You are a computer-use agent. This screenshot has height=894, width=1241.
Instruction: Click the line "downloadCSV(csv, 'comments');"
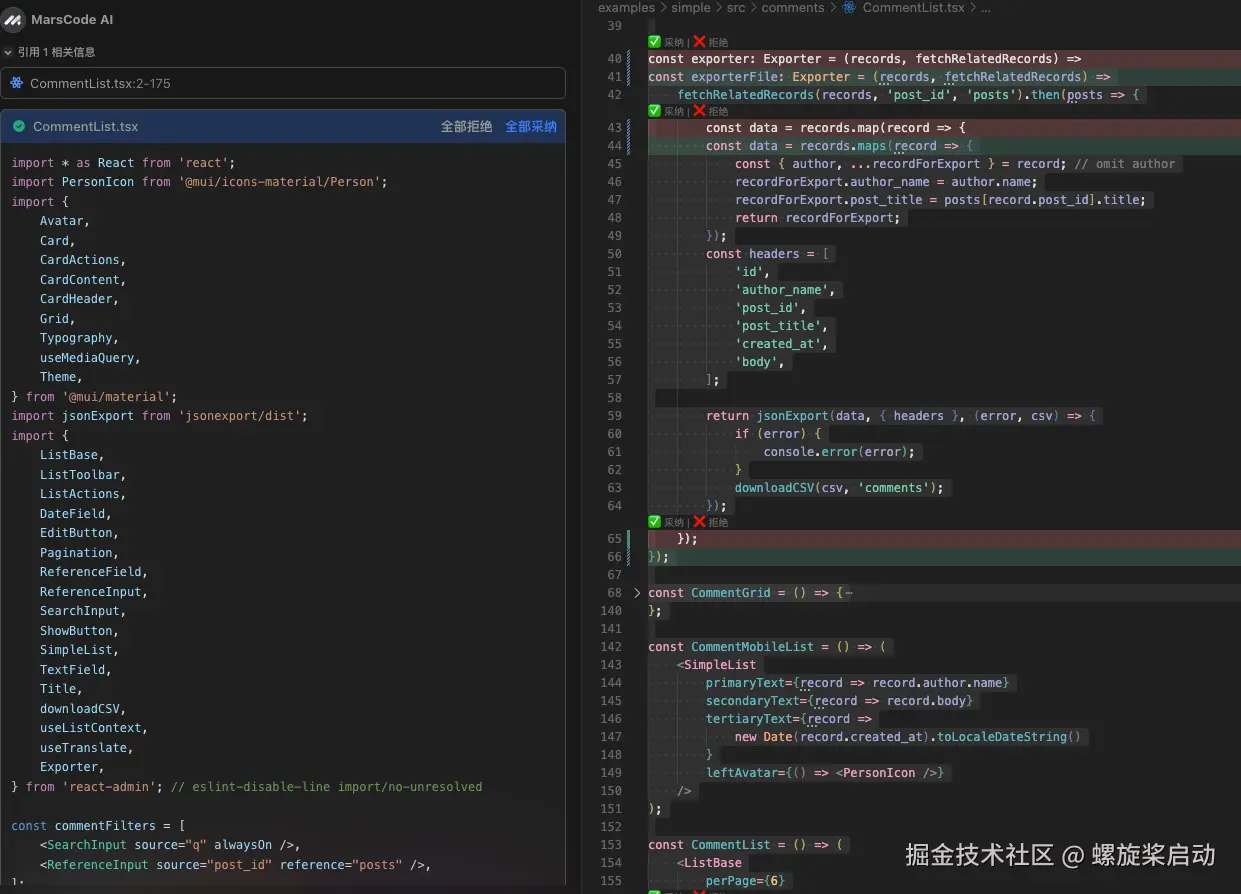tap(839, 488)
